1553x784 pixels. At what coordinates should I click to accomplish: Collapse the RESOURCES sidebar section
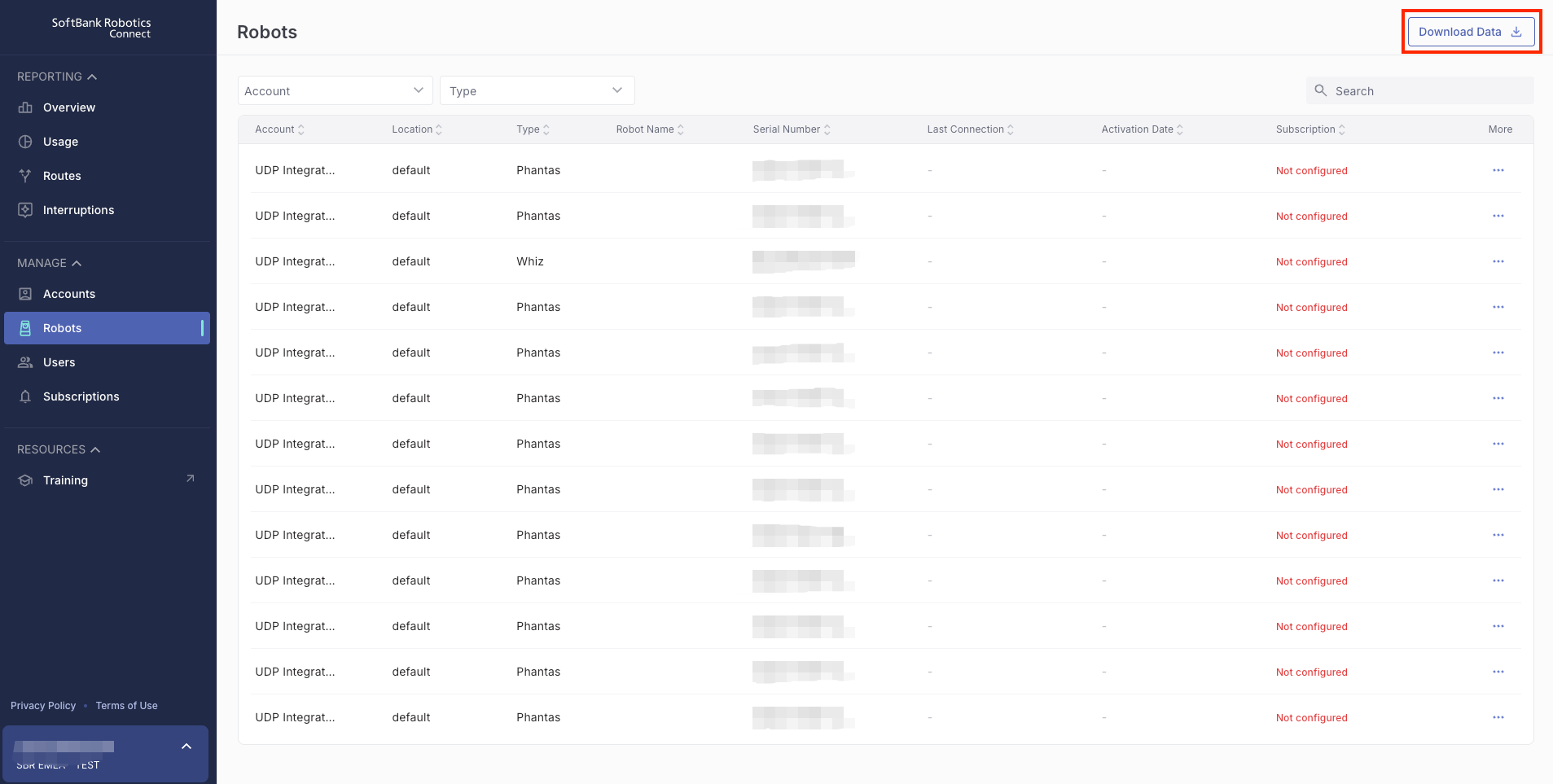coord(59,449)
